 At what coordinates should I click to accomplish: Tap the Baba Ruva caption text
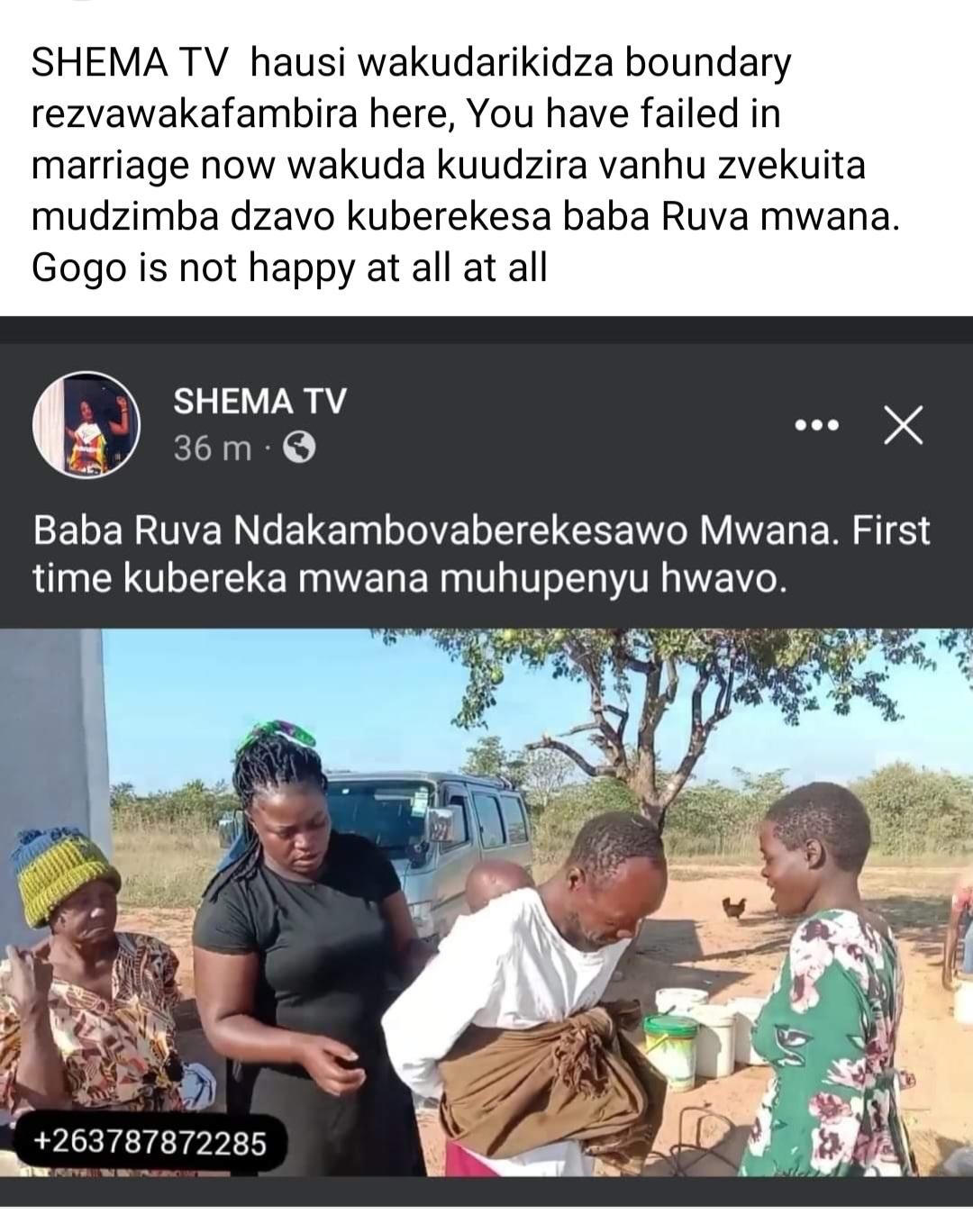coord(481,555)
